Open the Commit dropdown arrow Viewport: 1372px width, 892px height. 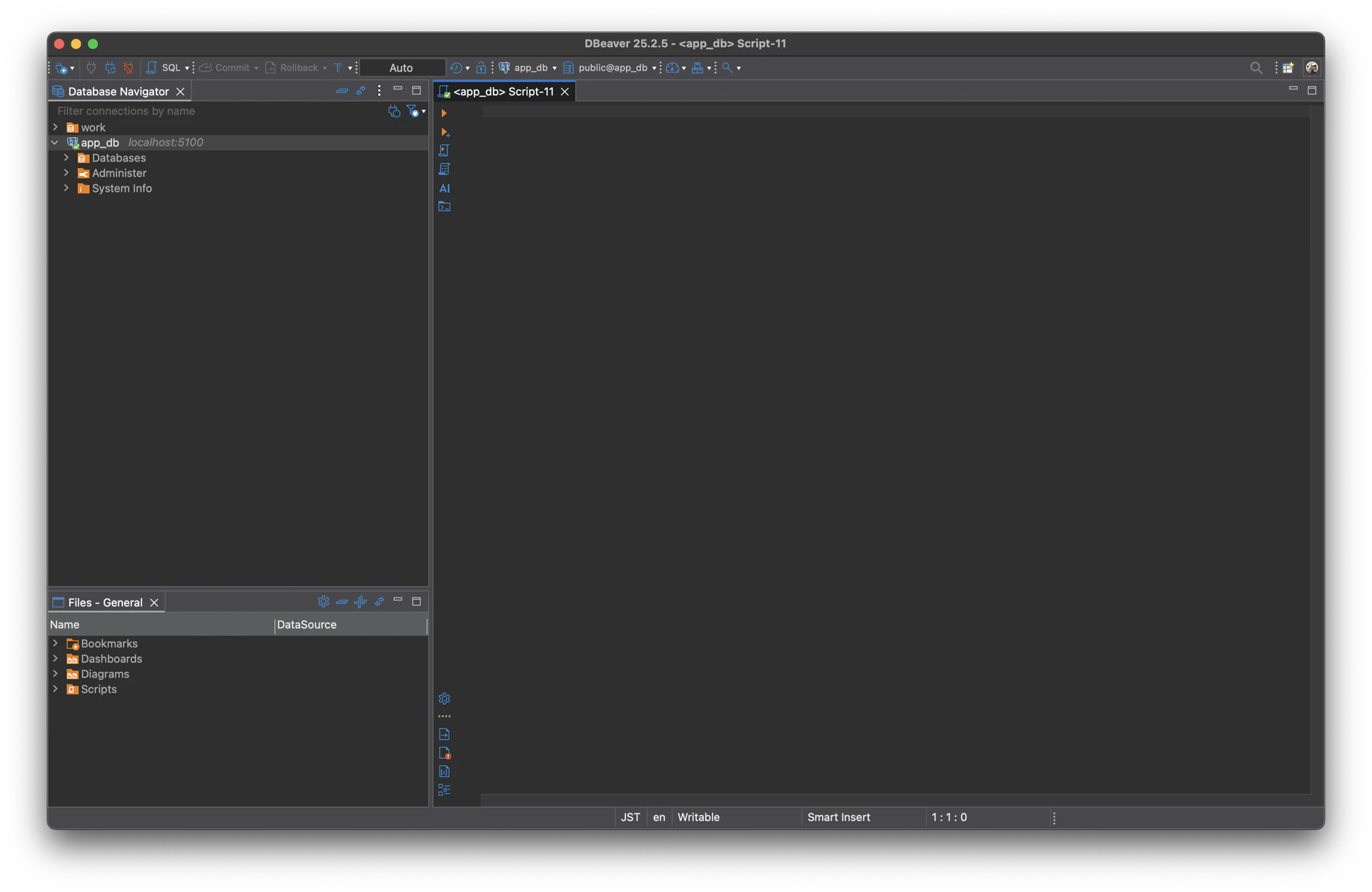point(257,68)
